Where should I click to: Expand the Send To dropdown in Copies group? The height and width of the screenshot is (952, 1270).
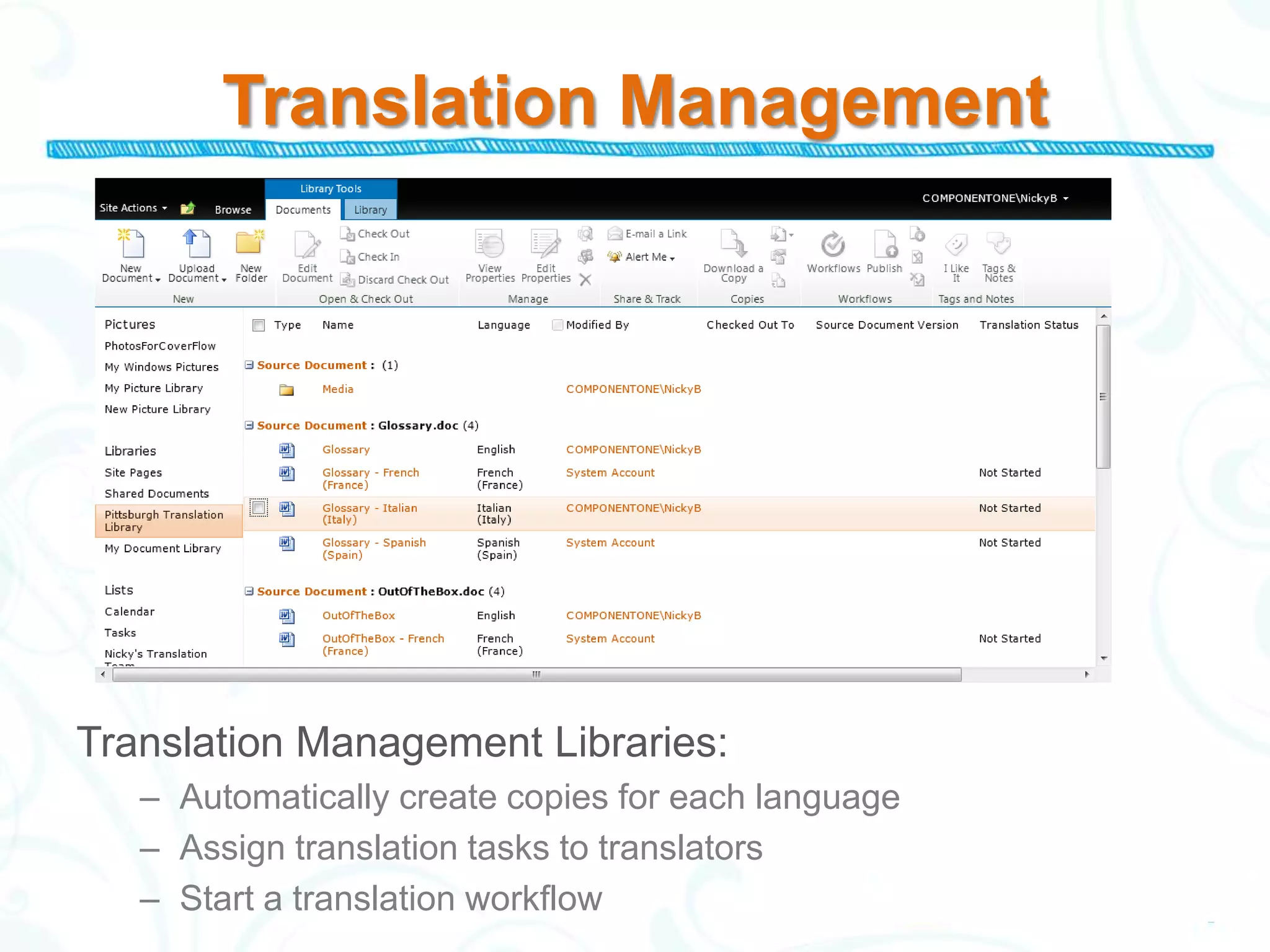point(781,234)
